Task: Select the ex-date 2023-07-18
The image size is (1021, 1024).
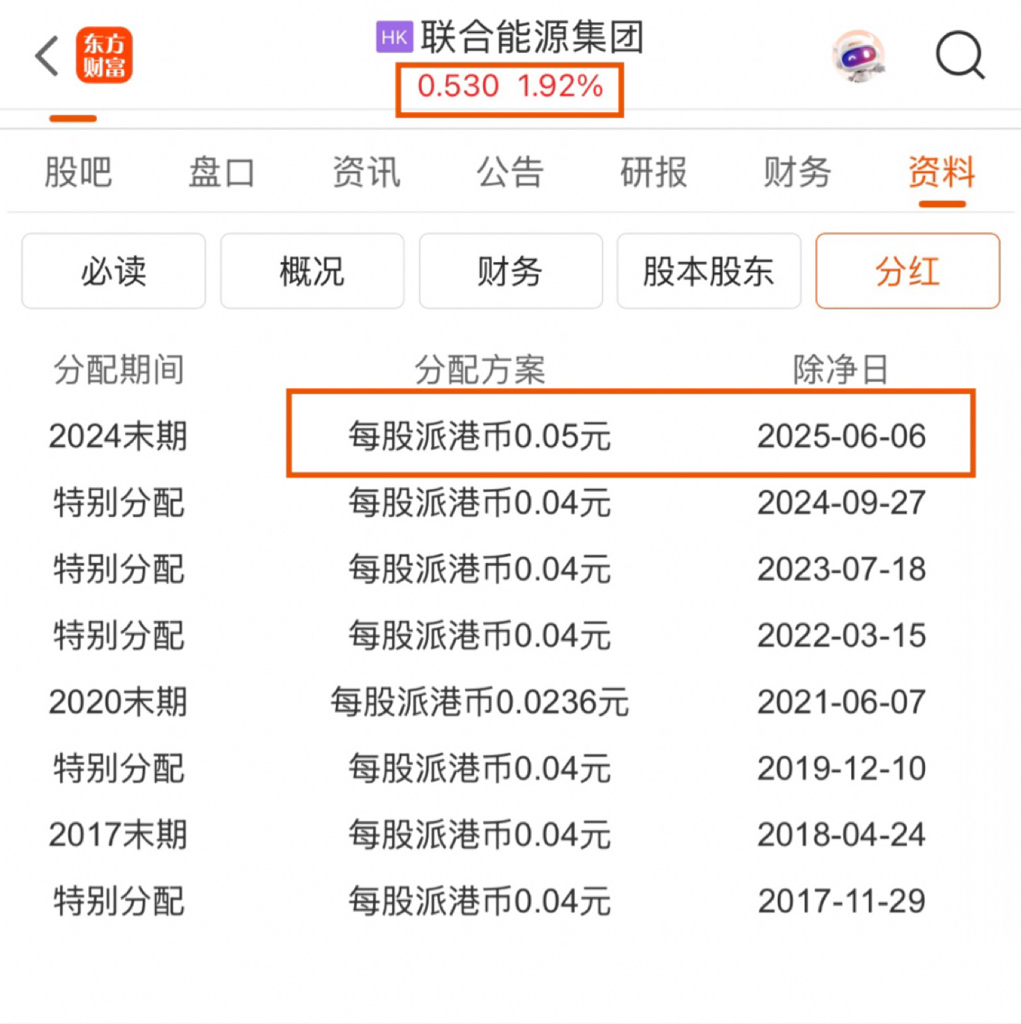Action: (x=841, y=569)
